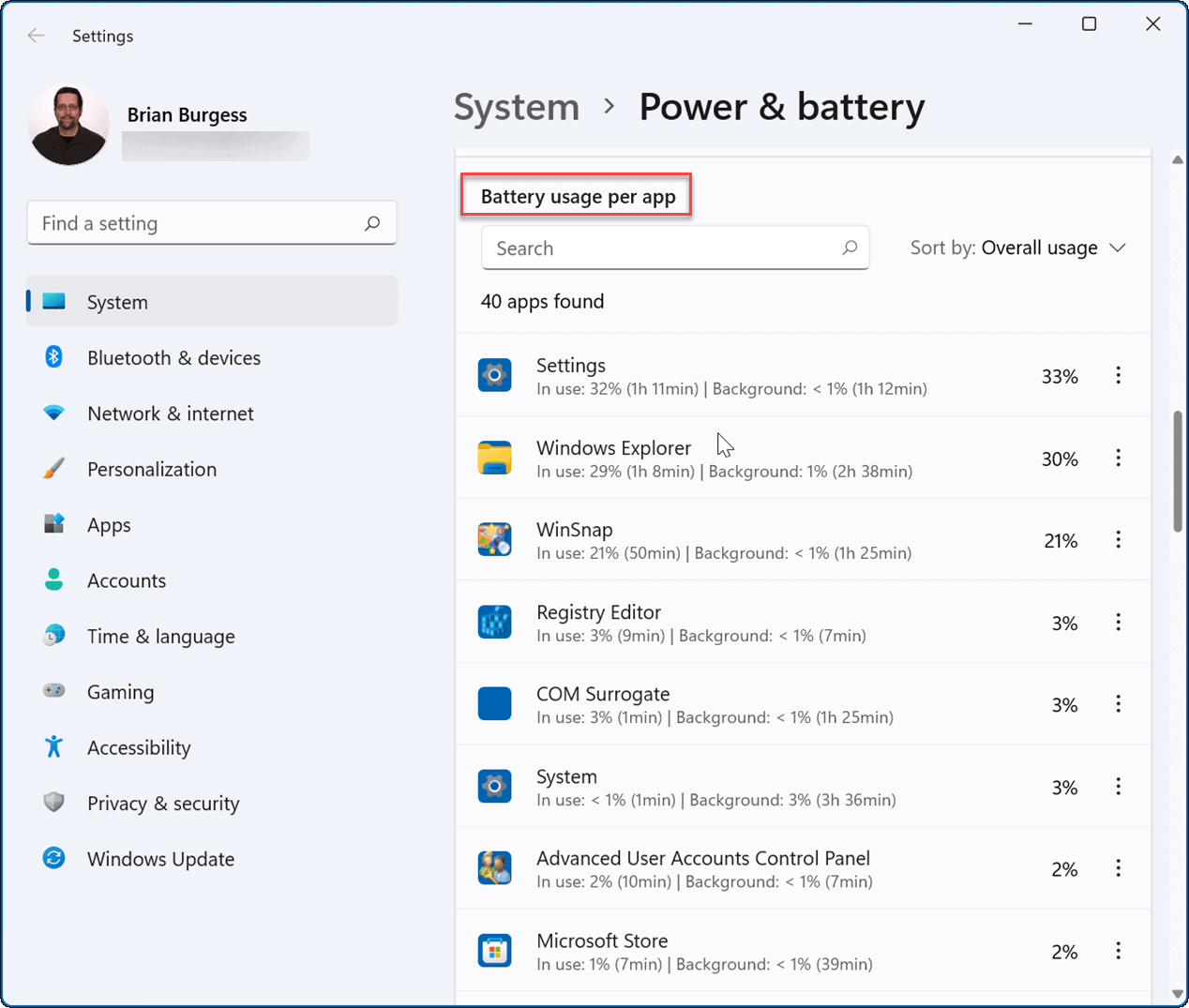Click the back arrow in Settings title bar
1189x1008 pixels.
[37, 36]
